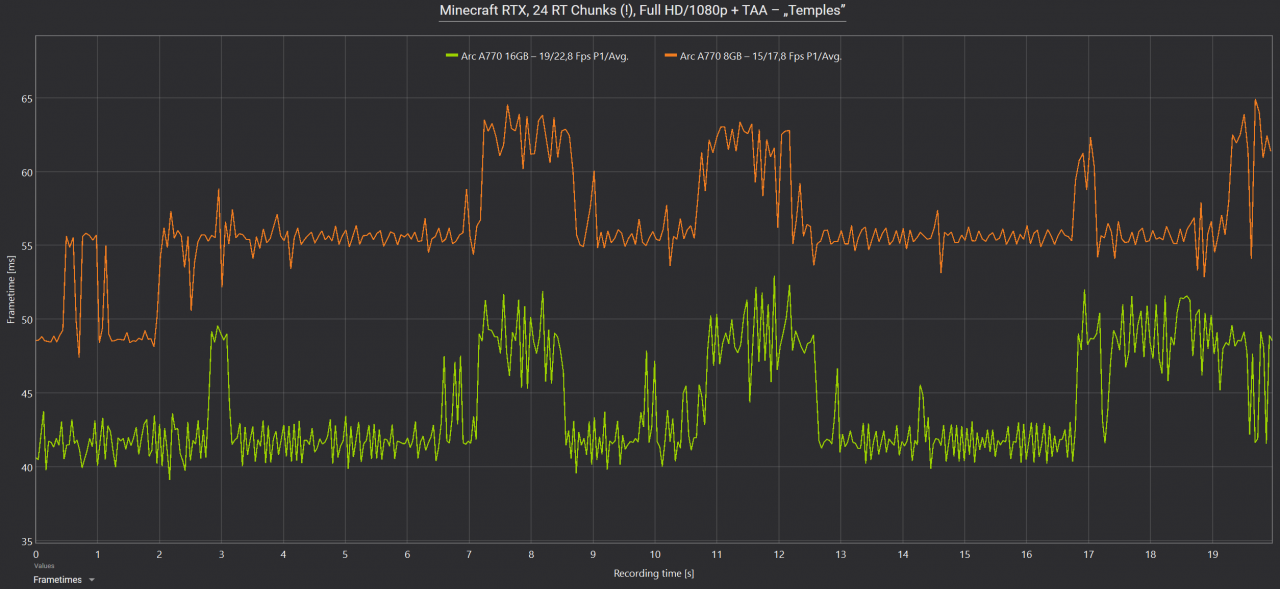Click the 17 tick on the recording time axis

pyautogui.click(x=1088, y=553)
